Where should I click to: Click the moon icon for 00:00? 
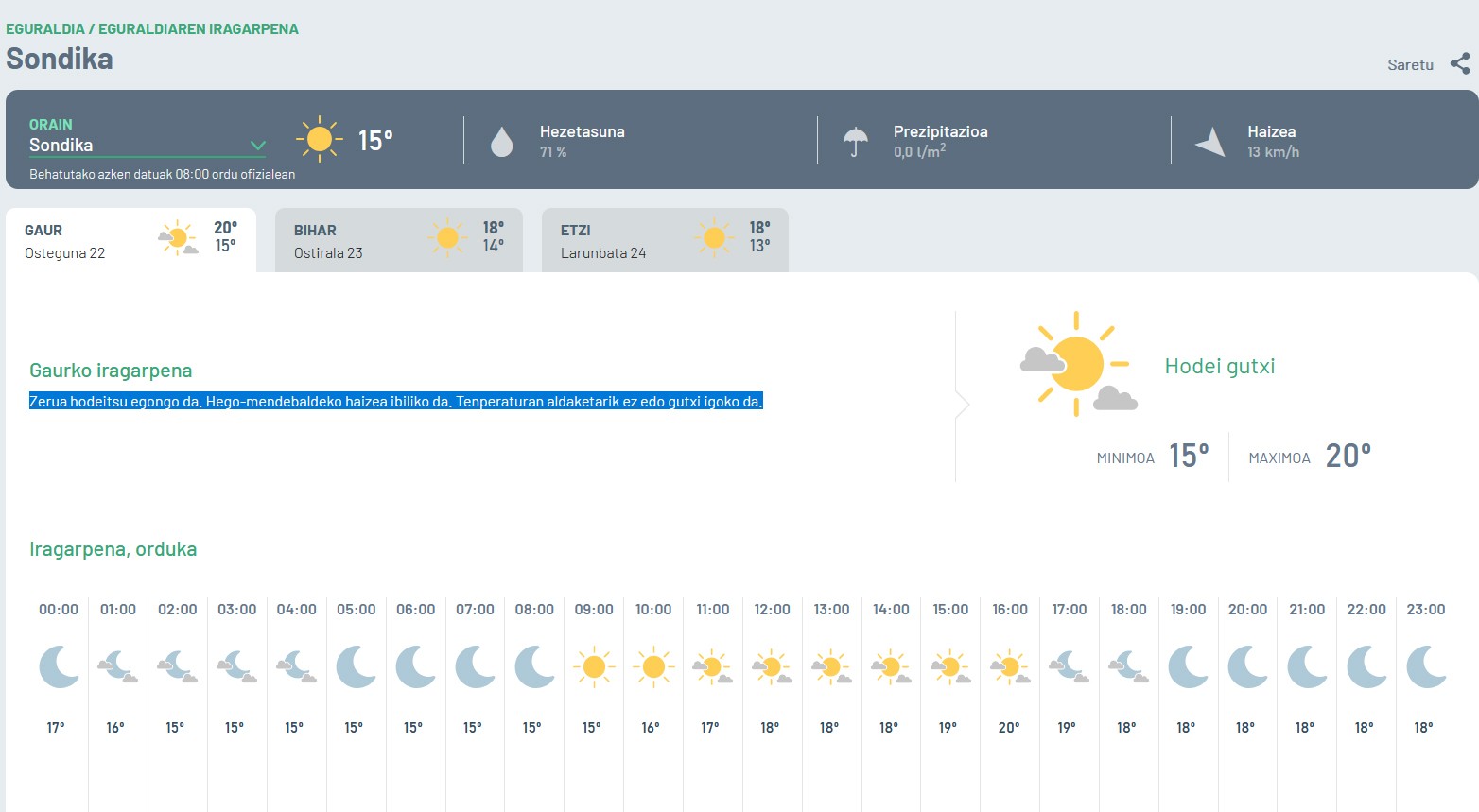click(59, 666)
